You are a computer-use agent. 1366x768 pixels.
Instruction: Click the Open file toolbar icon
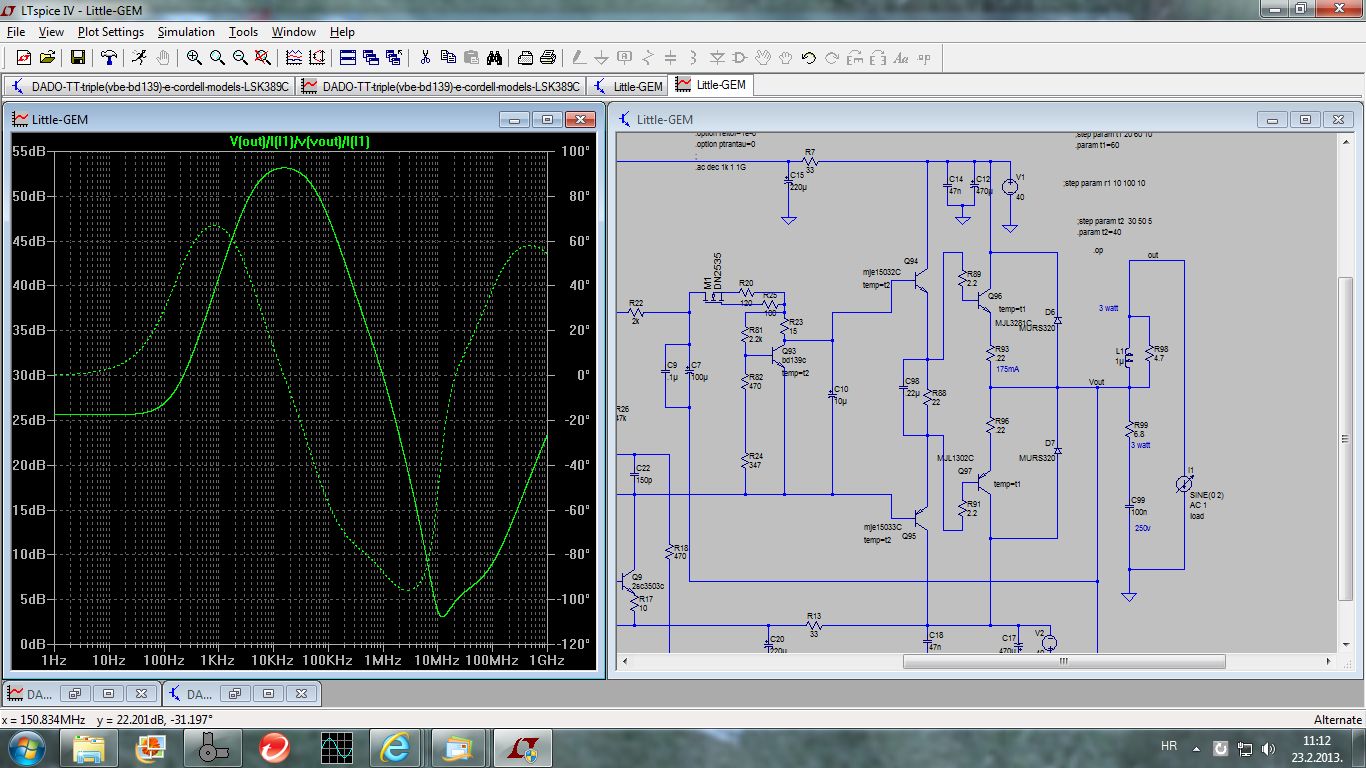point(46,58)
